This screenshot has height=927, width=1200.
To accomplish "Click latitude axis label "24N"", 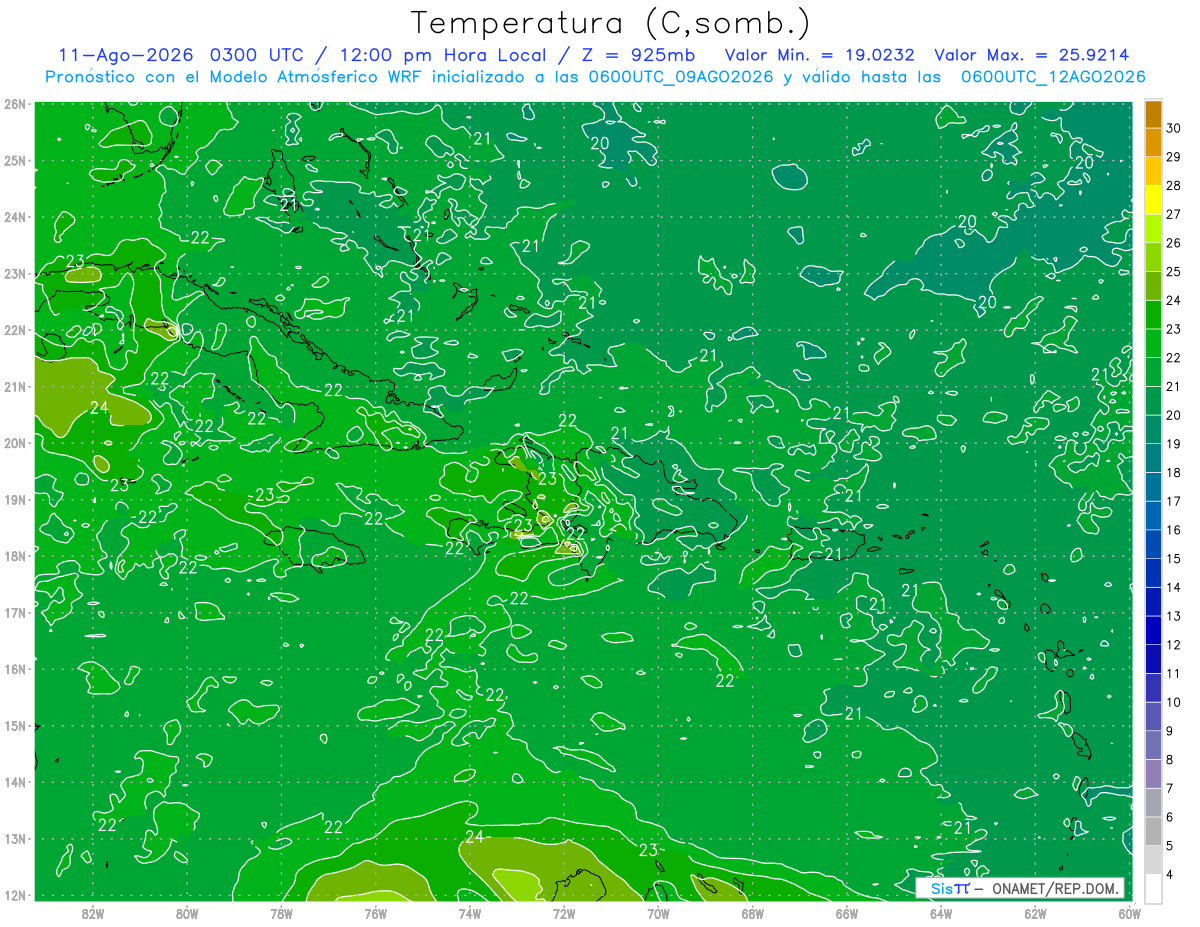I will tap(15, 217).
